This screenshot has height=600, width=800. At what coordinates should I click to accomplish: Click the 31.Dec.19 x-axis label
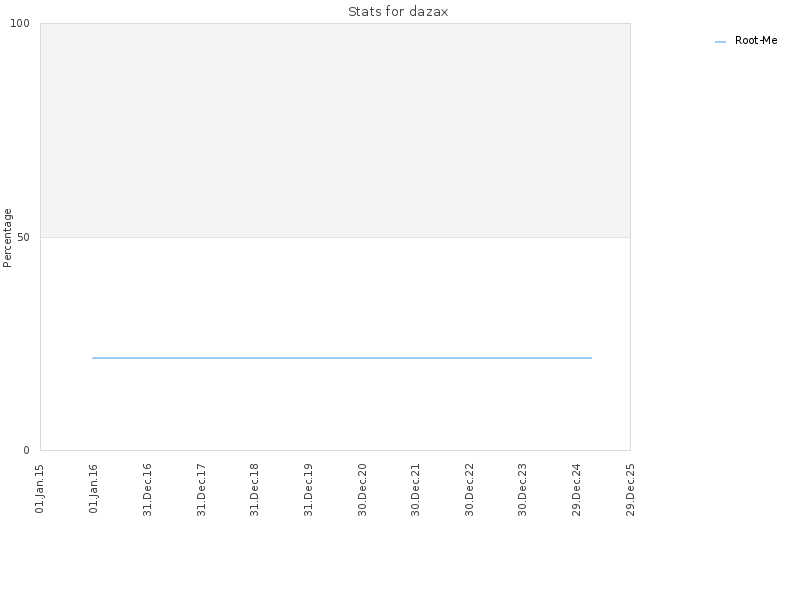click(x=308, y=490)
